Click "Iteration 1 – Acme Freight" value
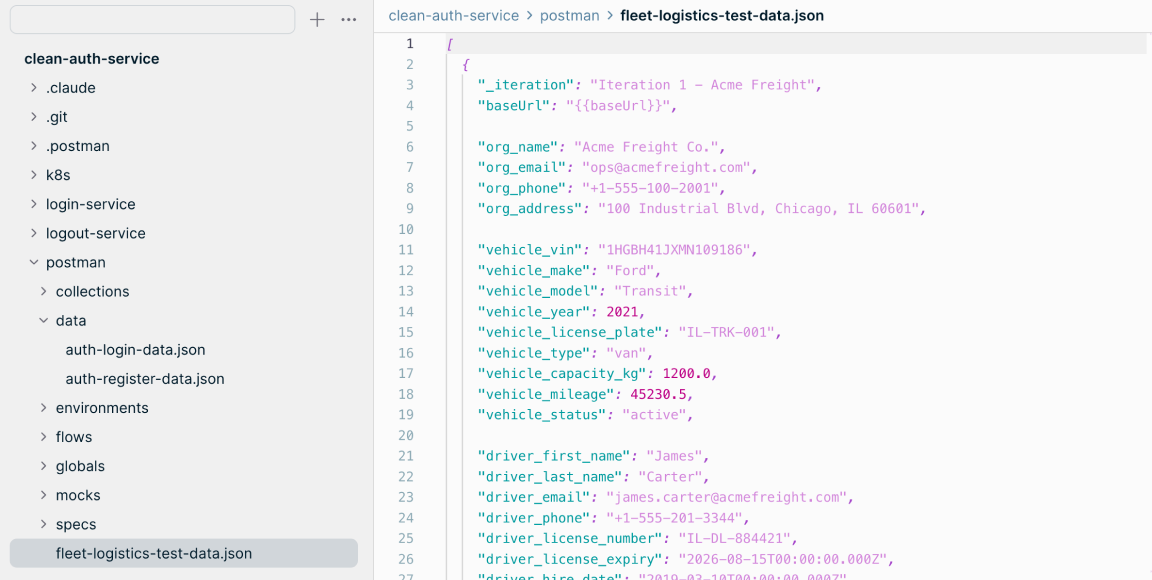This screenshot has height=580, width=1152. (702, 85)
